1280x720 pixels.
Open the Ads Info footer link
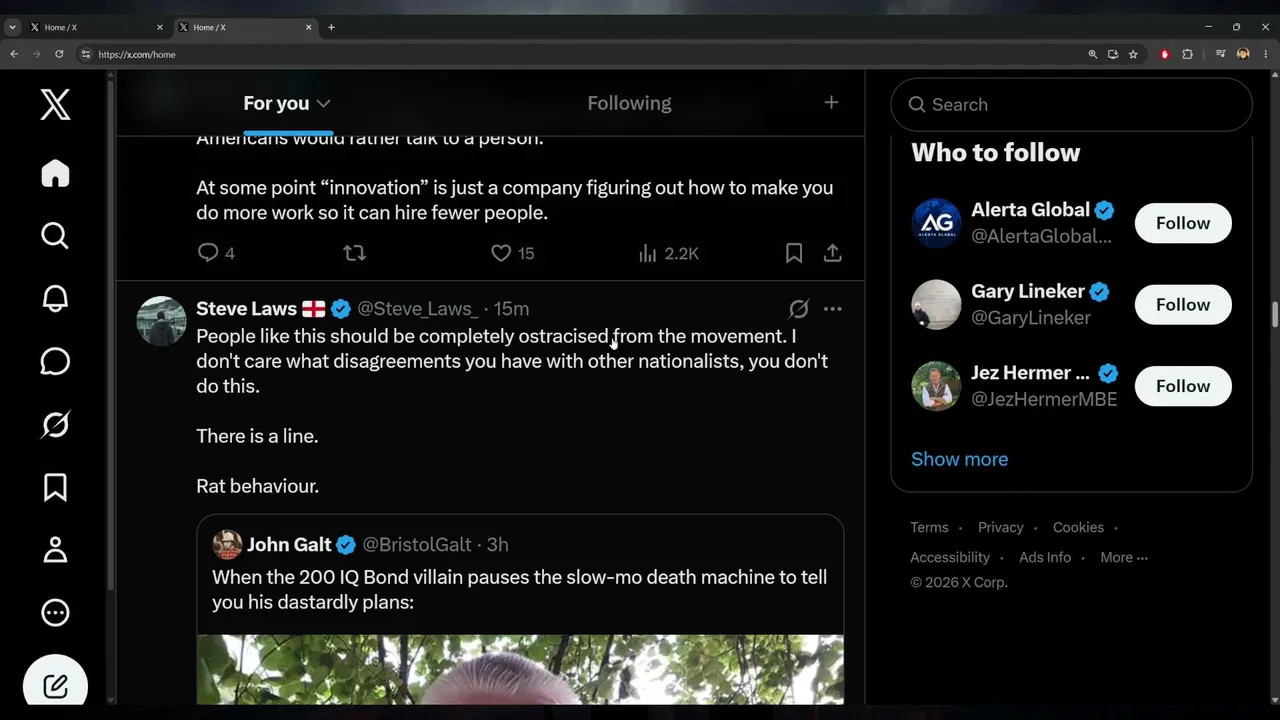1045,557
